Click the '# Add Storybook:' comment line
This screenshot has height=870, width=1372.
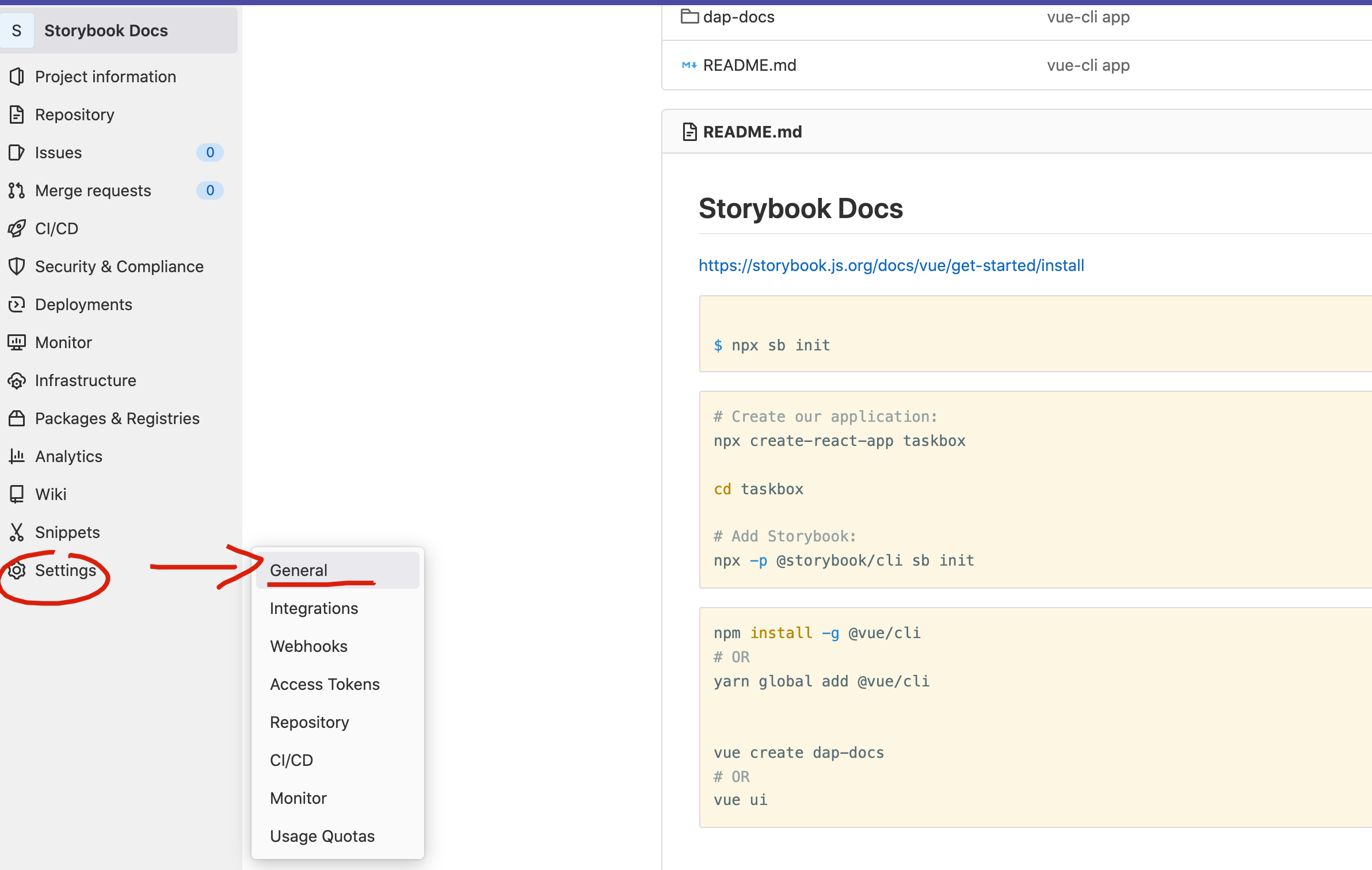785,536
